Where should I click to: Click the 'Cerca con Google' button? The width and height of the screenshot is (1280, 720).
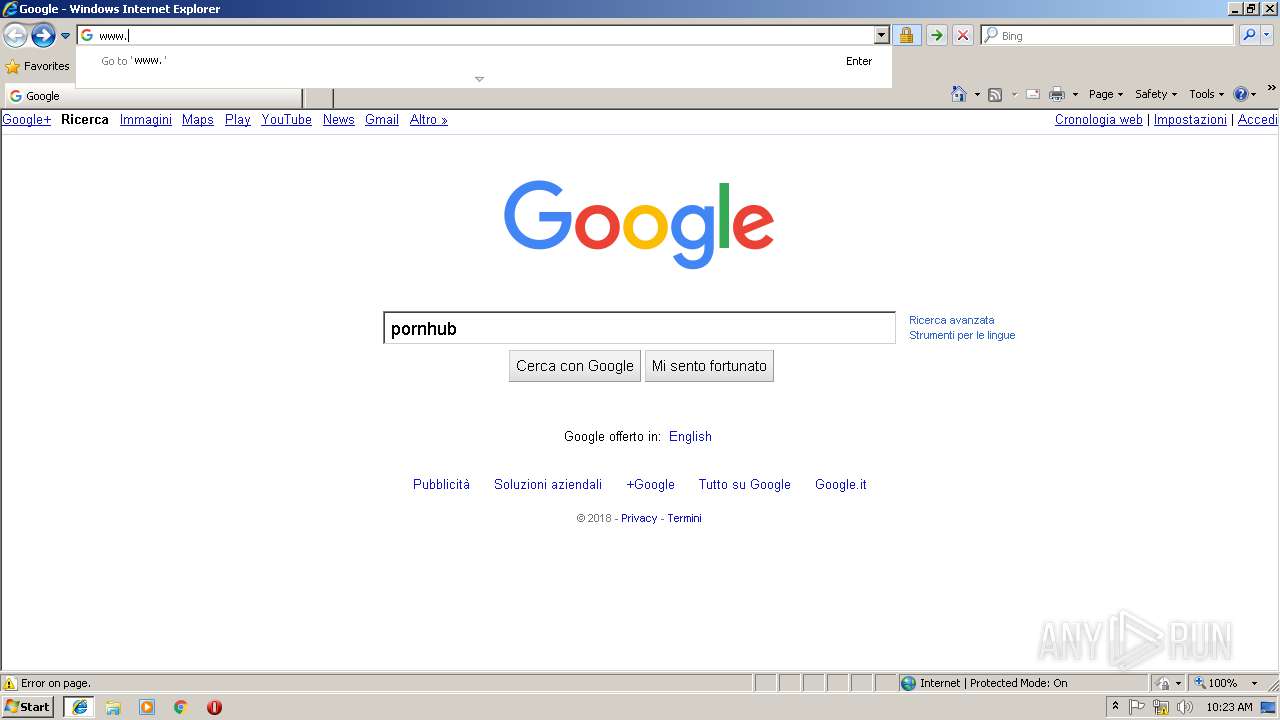coord(575,366)
